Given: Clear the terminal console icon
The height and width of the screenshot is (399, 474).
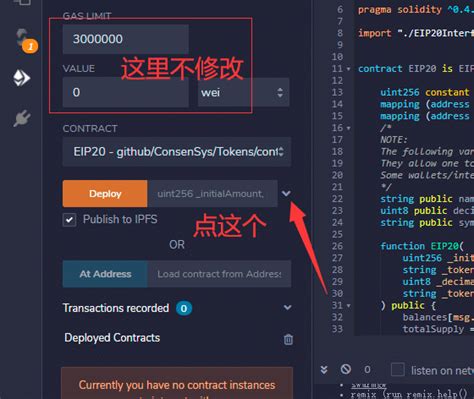Looking at the screenshot, I should click(x=346, y=369).
